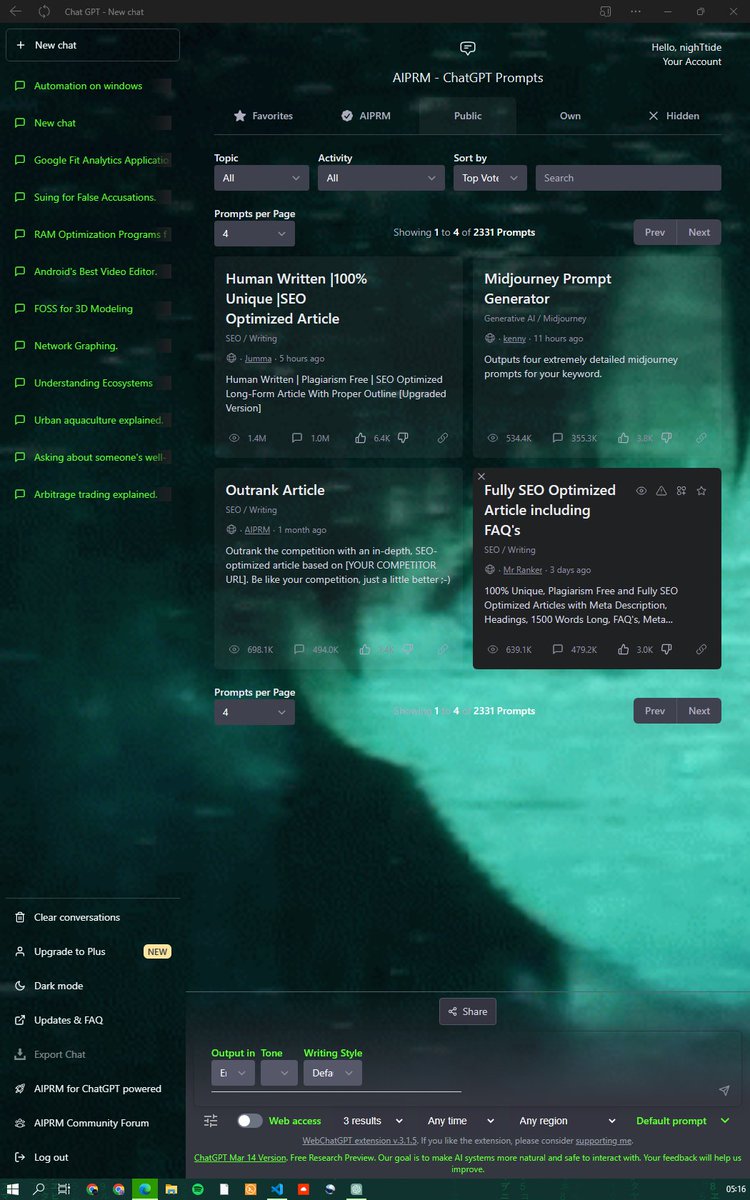The height and width of the screenshot is (1200, 750).
Task: Click Clear conversations in the sidebar
Action: point(92,917)
